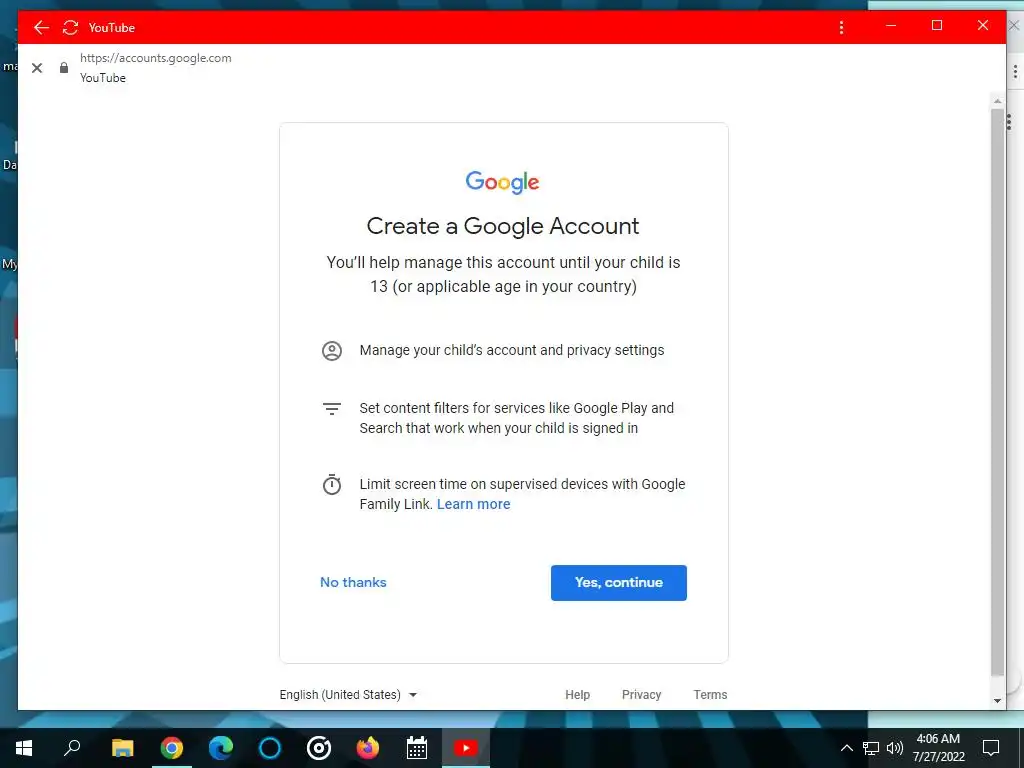
Task: Expand the English (United States) language dropdown
Action: click(x=348, y=695)
